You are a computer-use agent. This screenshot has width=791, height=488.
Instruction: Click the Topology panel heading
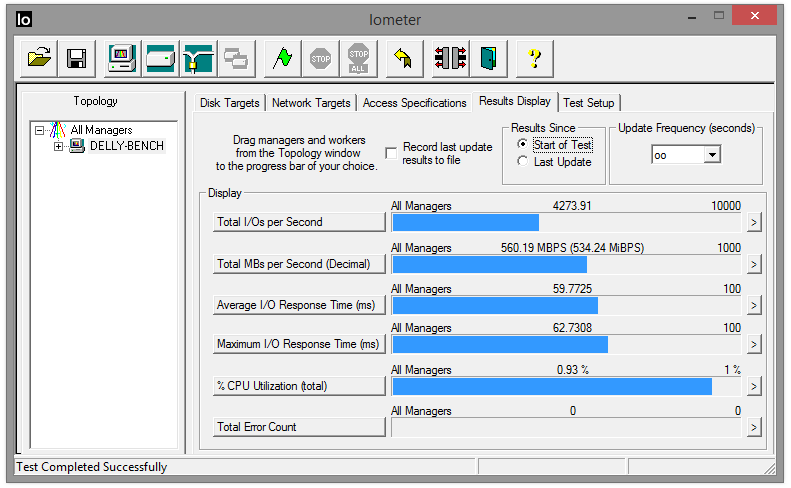pos(95,101)
